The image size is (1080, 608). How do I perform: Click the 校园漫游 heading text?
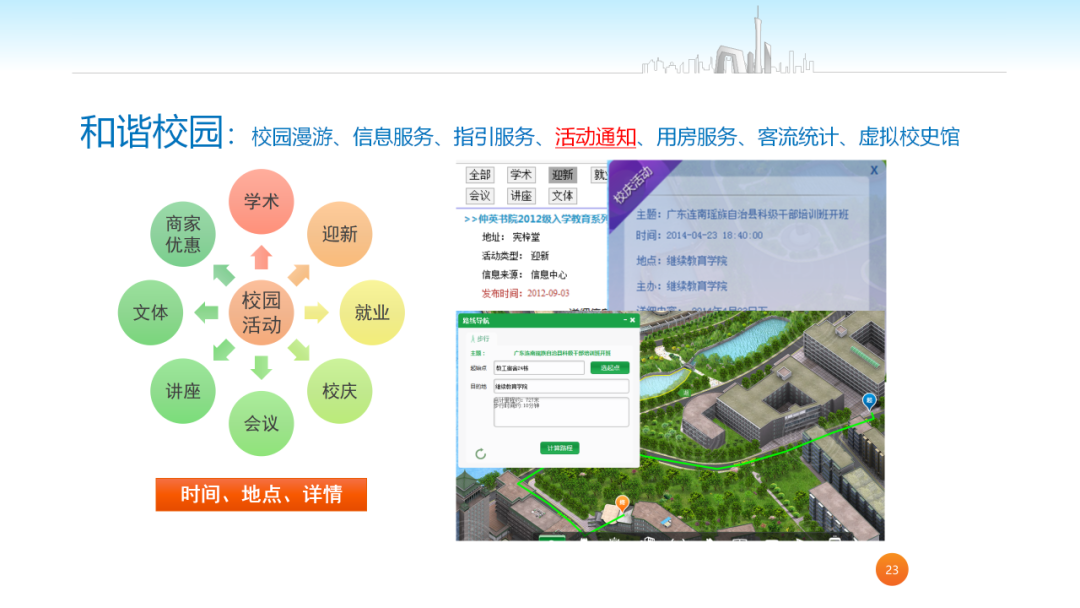pyautogui.click(x=292, y=137)
